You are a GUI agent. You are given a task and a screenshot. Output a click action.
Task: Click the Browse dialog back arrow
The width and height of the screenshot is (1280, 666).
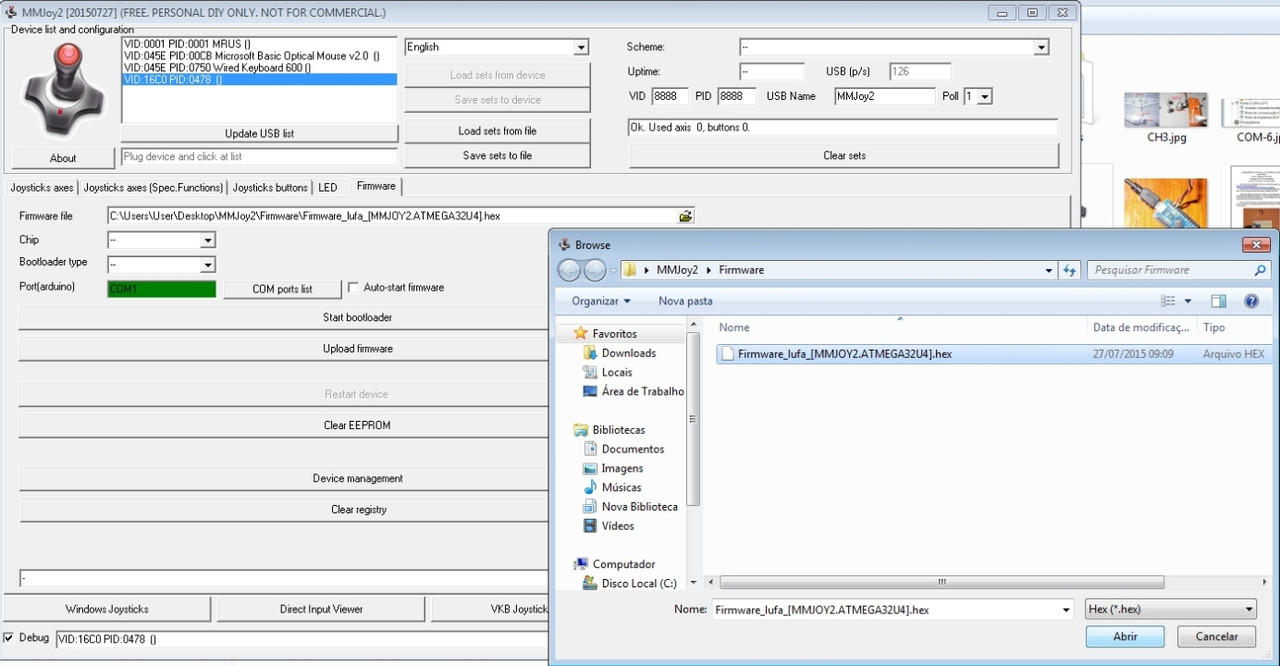[569, 270]
